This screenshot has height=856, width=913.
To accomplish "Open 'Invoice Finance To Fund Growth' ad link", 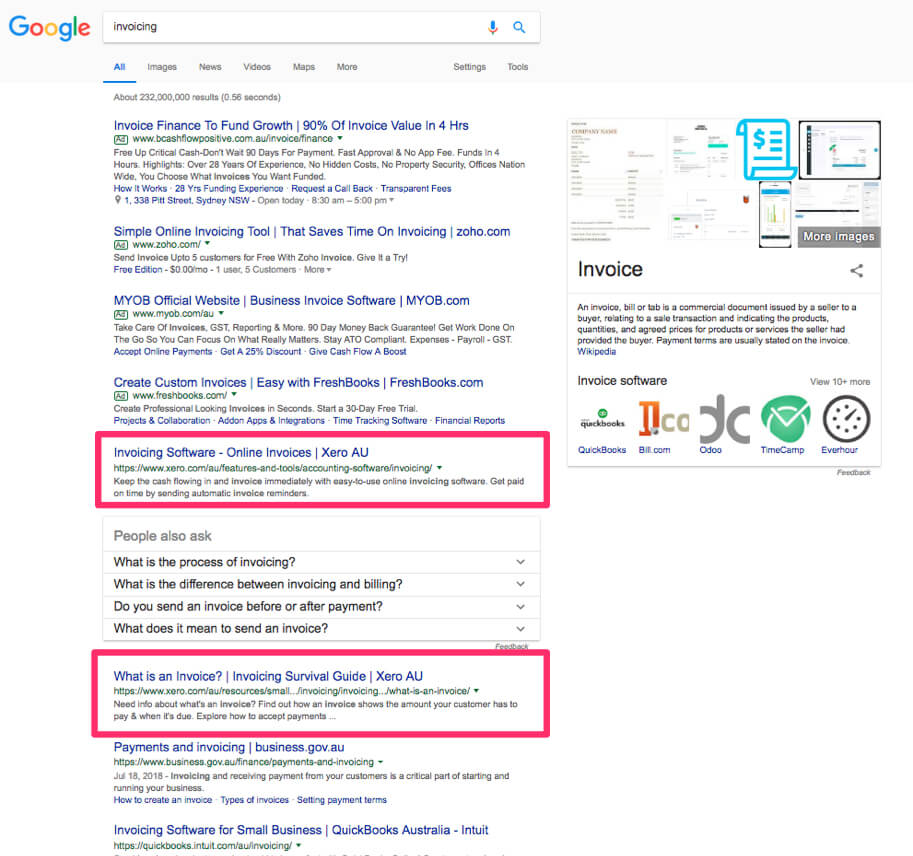I will (x=291, y=125).
